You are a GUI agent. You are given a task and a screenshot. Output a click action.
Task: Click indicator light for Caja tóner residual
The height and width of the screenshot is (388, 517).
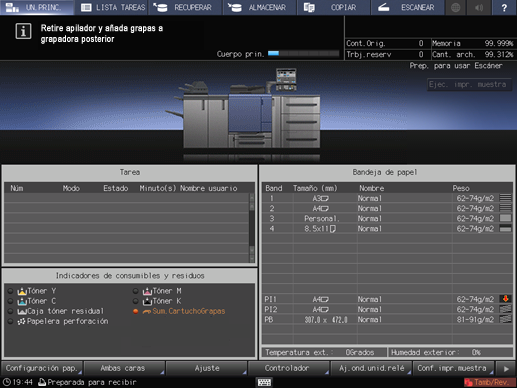click(10, 311)
